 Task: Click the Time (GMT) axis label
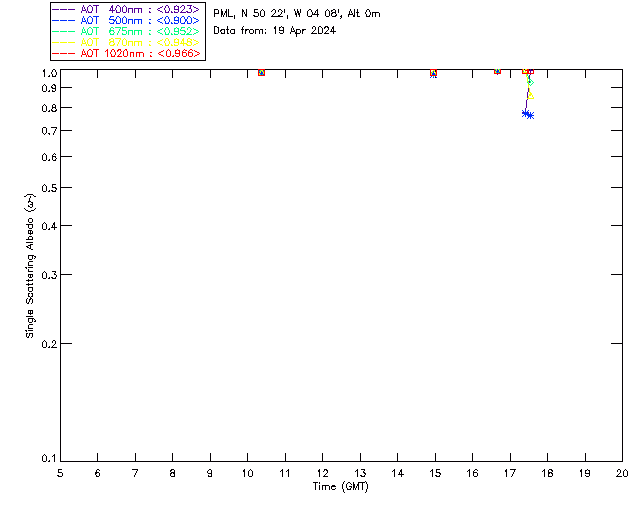point(341,487)
